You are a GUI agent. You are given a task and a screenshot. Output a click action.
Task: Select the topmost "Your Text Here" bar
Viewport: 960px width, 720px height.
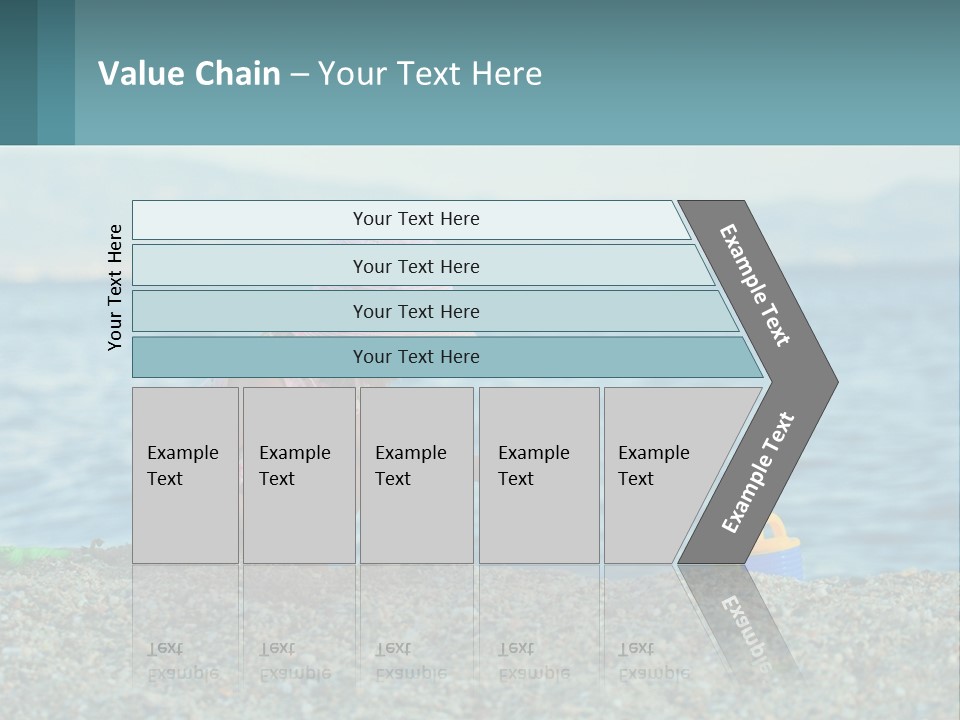click(x=415, y=219)
